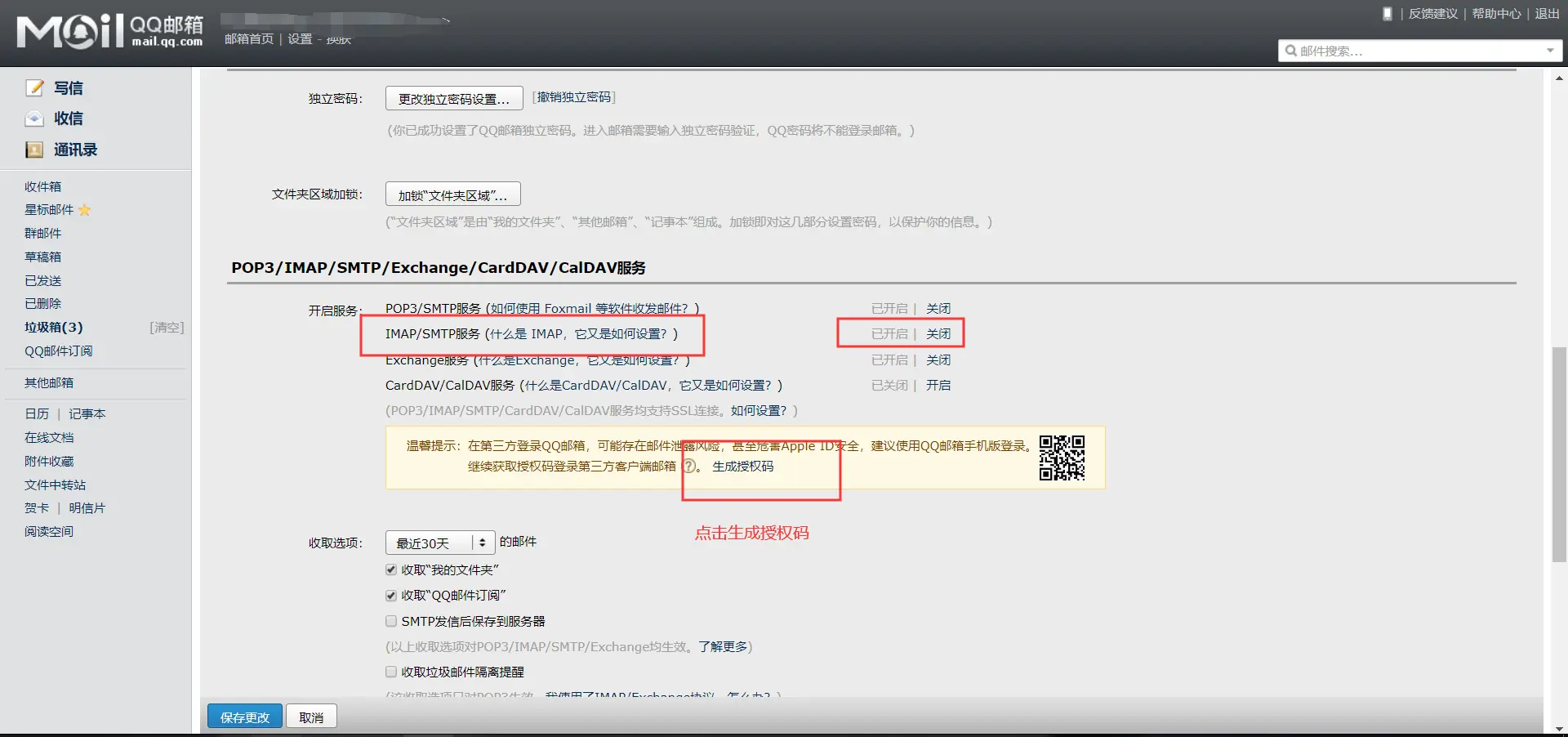Image resolution: width=1568 pixels, height=737 pixels.
Task: Click the 加锁"文件夹区域"... button
Action: point(453,194)
